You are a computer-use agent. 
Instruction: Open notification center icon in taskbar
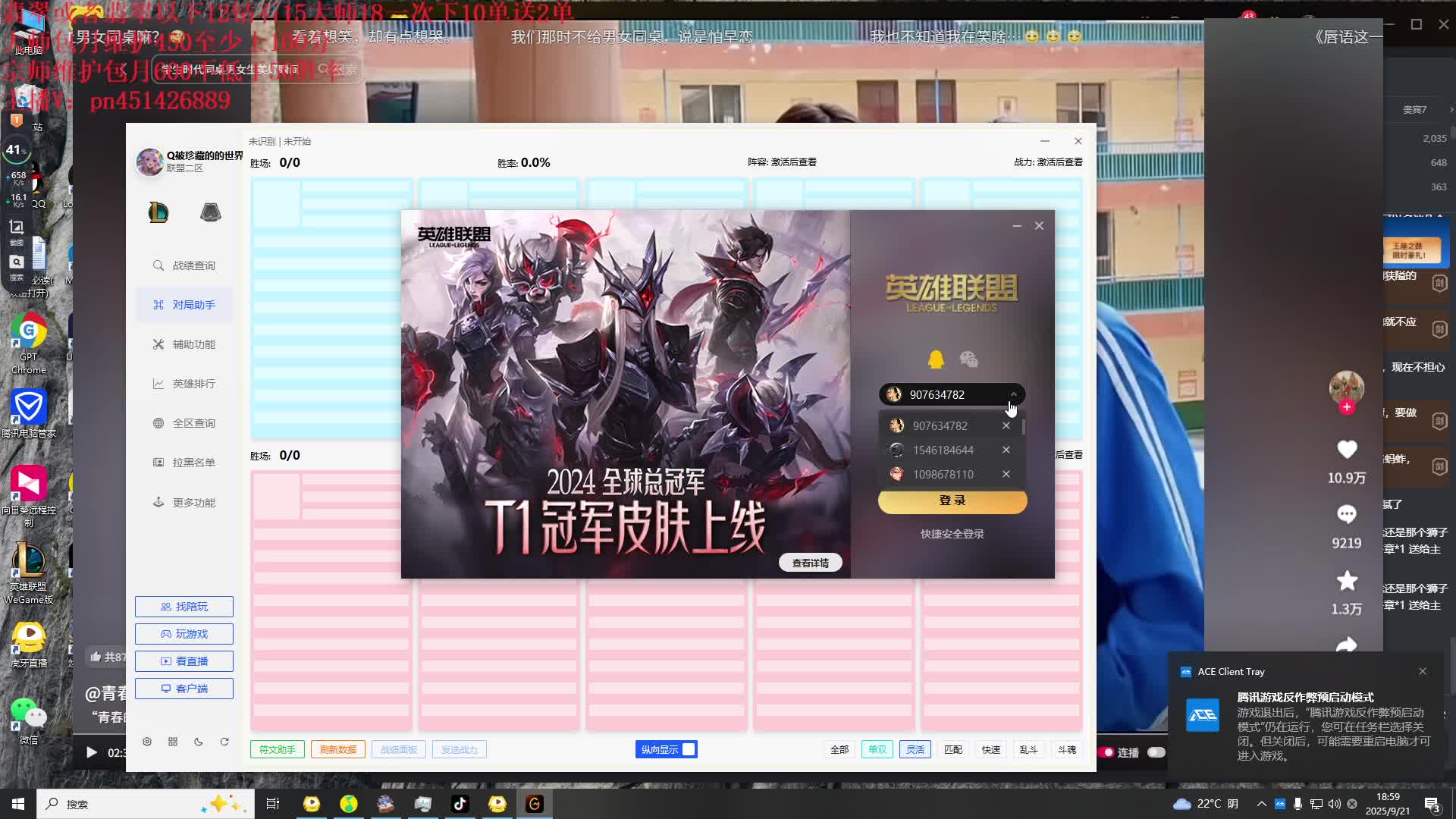pyautogui.click(x=1432, y=804)
